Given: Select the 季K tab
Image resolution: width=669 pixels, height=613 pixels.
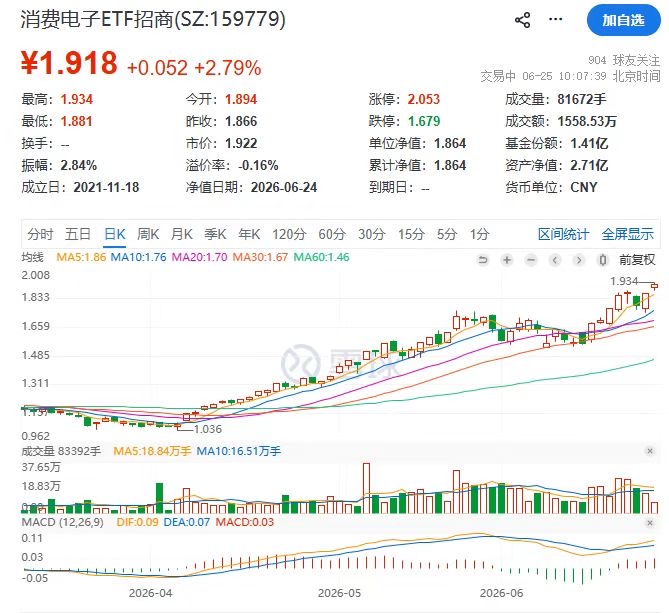Looking at the screenshot, I should point(215,234).
